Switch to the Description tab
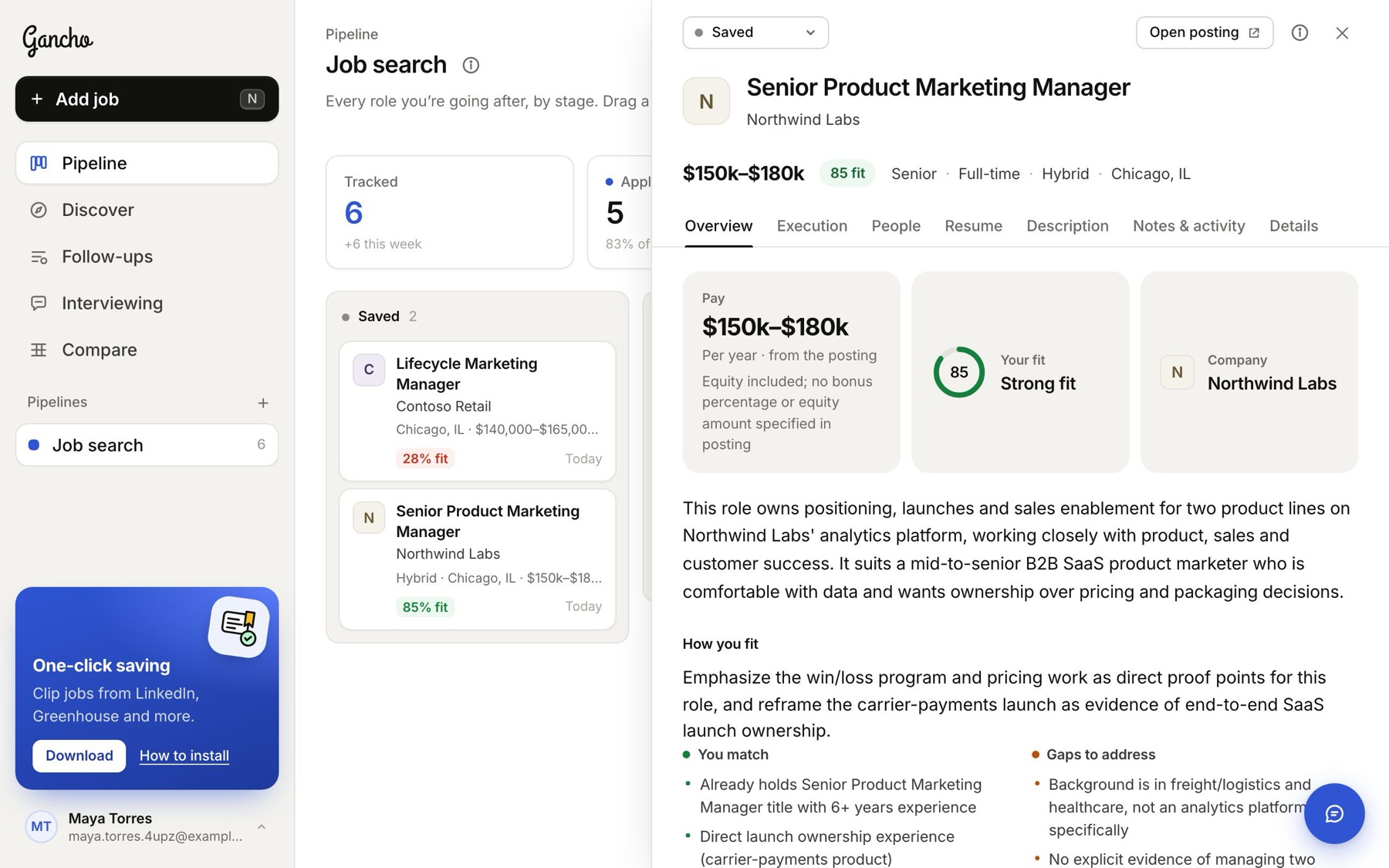The image size is (1389, 868). point(1067,226)
